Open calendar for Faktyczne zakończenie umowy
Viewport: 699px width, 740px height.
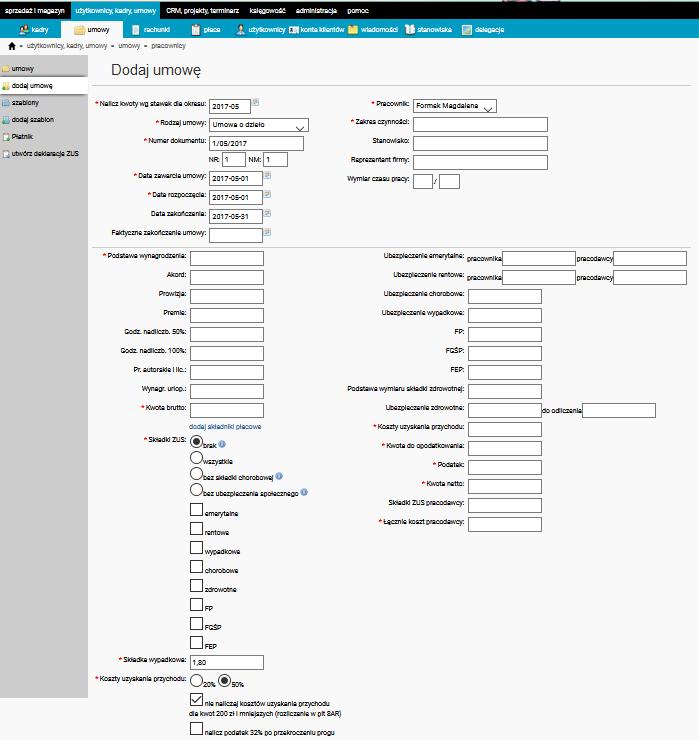(268, 232)
